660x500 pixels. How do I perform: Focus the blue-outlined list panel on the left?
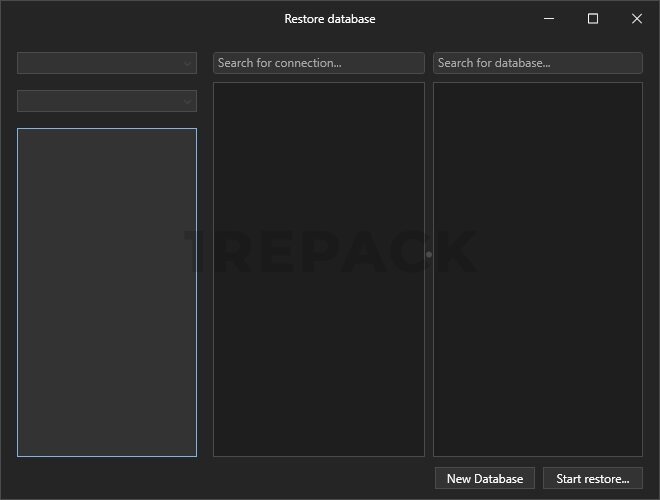[x=107, y=292]
